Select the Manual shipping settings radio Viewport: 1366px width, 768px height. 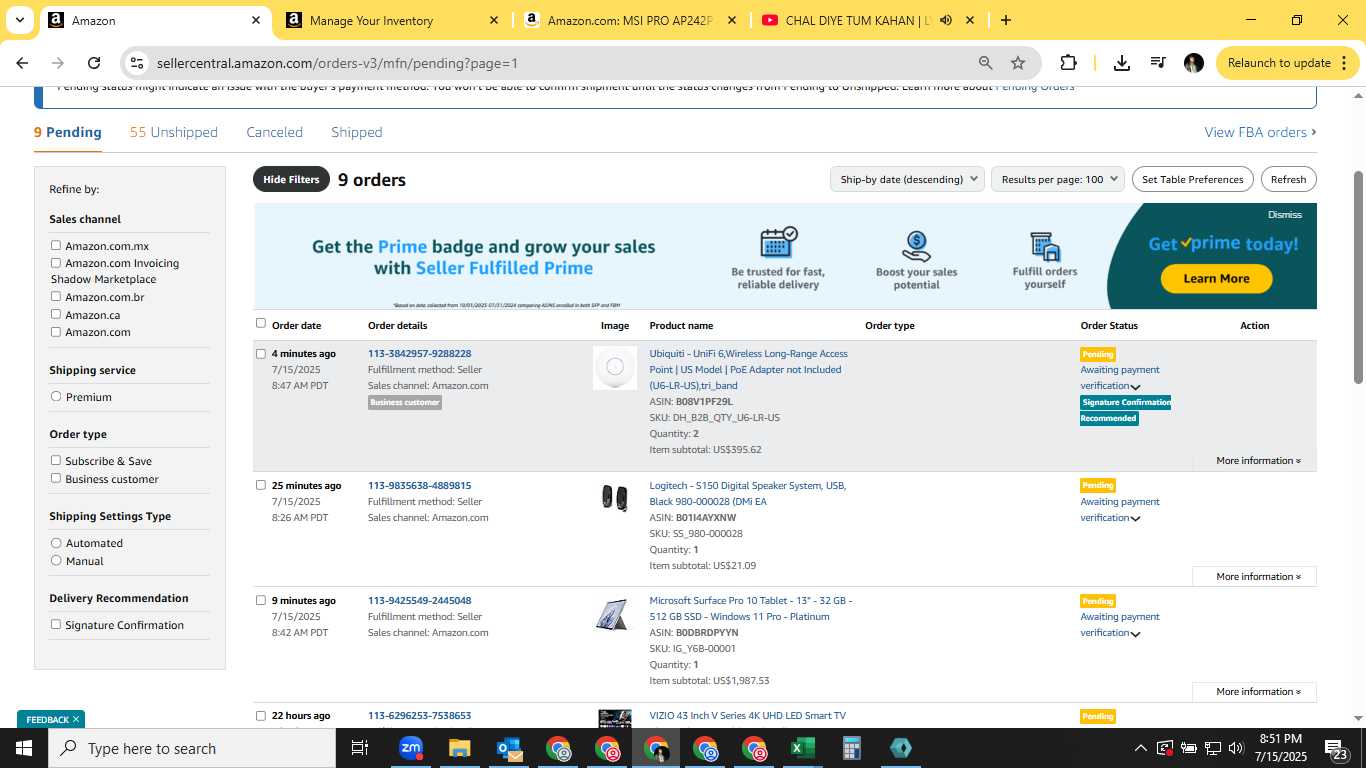coord(56,560)
